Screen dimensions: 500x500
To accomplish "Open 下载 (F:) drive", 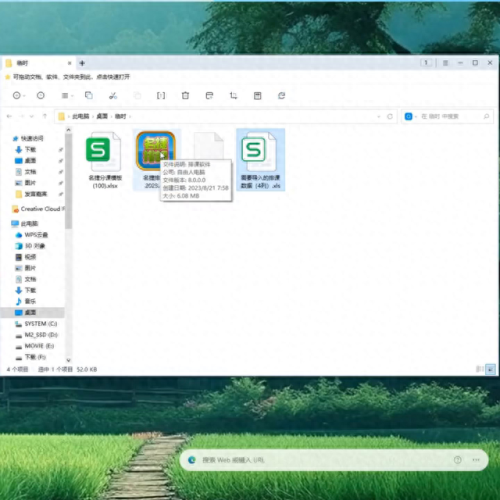I will (x=31, y=357).
